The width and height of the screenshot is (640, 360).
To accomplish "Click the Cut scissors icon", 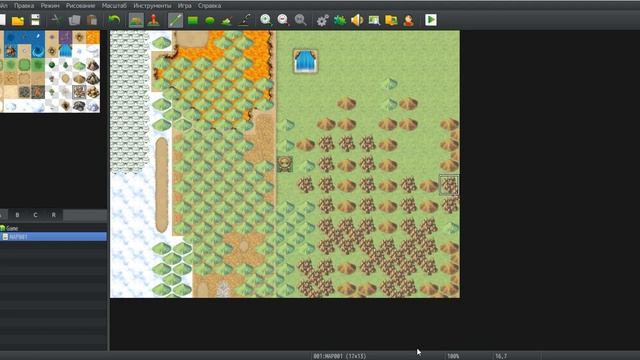I will click(x=56, y=20).
